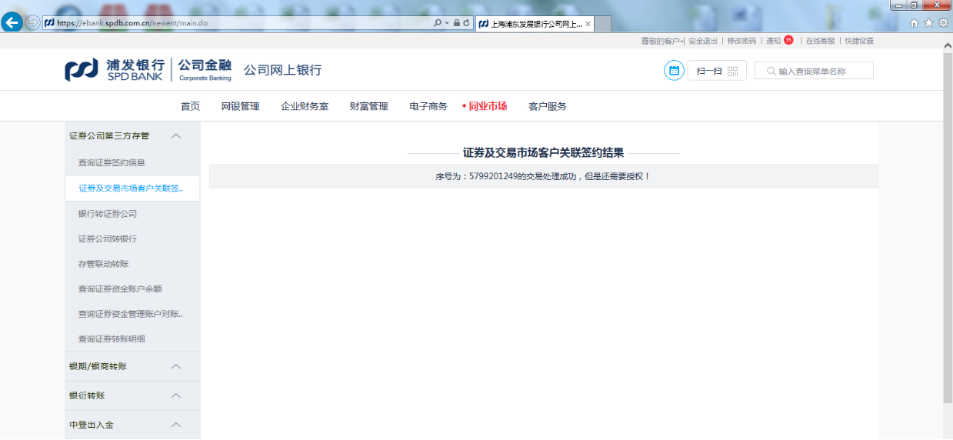This screenshot has width=953, height=440.
Task: Close the 上海浦东发展银行 browser tab
Action: (587, 23)
